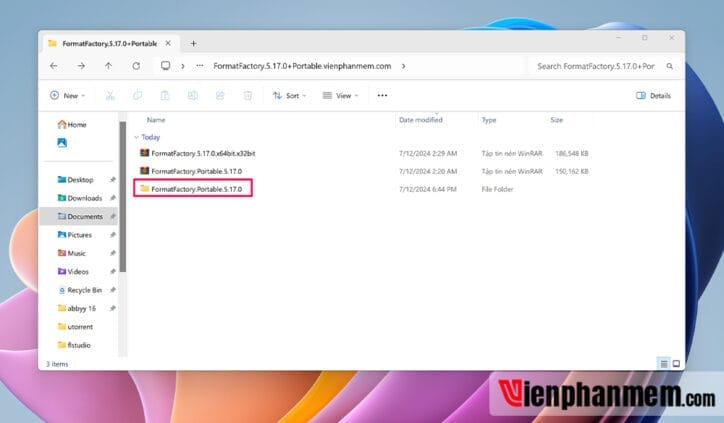The height and width of the screenshot is (423, 724).
Task: Open the New item dropdown
Action: [x=67, y=96]
